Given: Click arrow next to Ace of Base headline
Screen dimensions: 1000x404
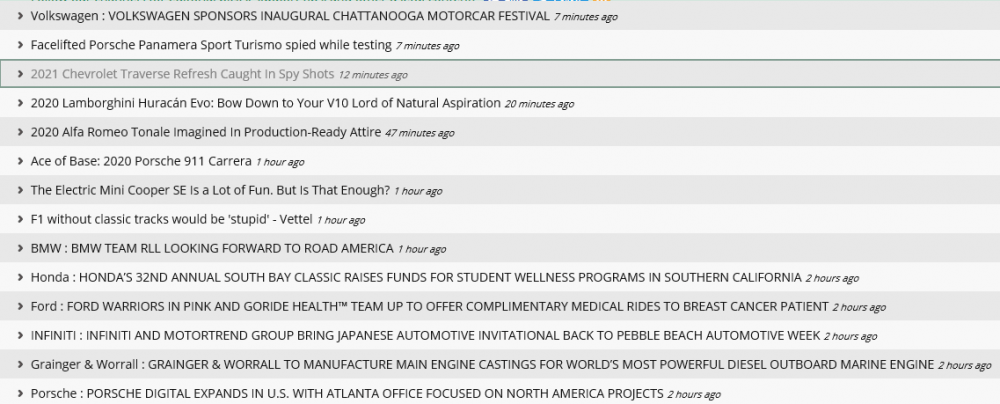Looking at the screenshot, I should tap(20, 162).
